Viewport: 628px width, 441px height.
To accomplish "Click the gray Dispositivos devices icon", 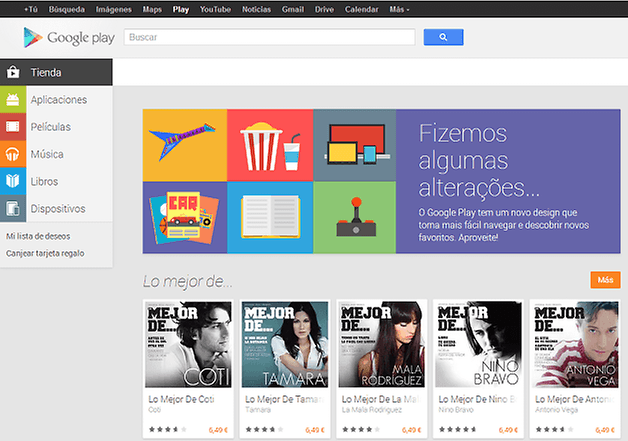I will (x=13, y=208).
